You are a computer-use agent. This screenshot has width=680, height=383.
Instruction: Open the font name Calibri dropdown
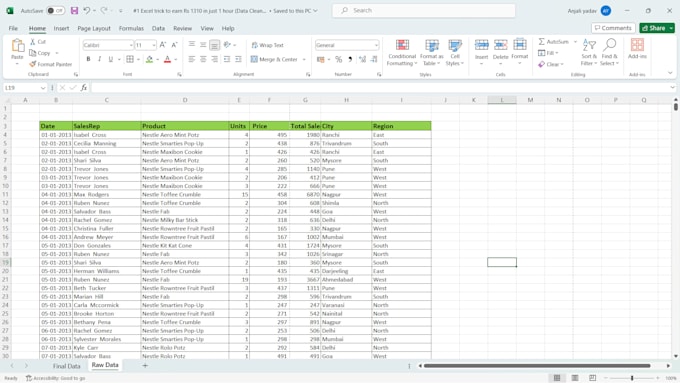(131, 45)
